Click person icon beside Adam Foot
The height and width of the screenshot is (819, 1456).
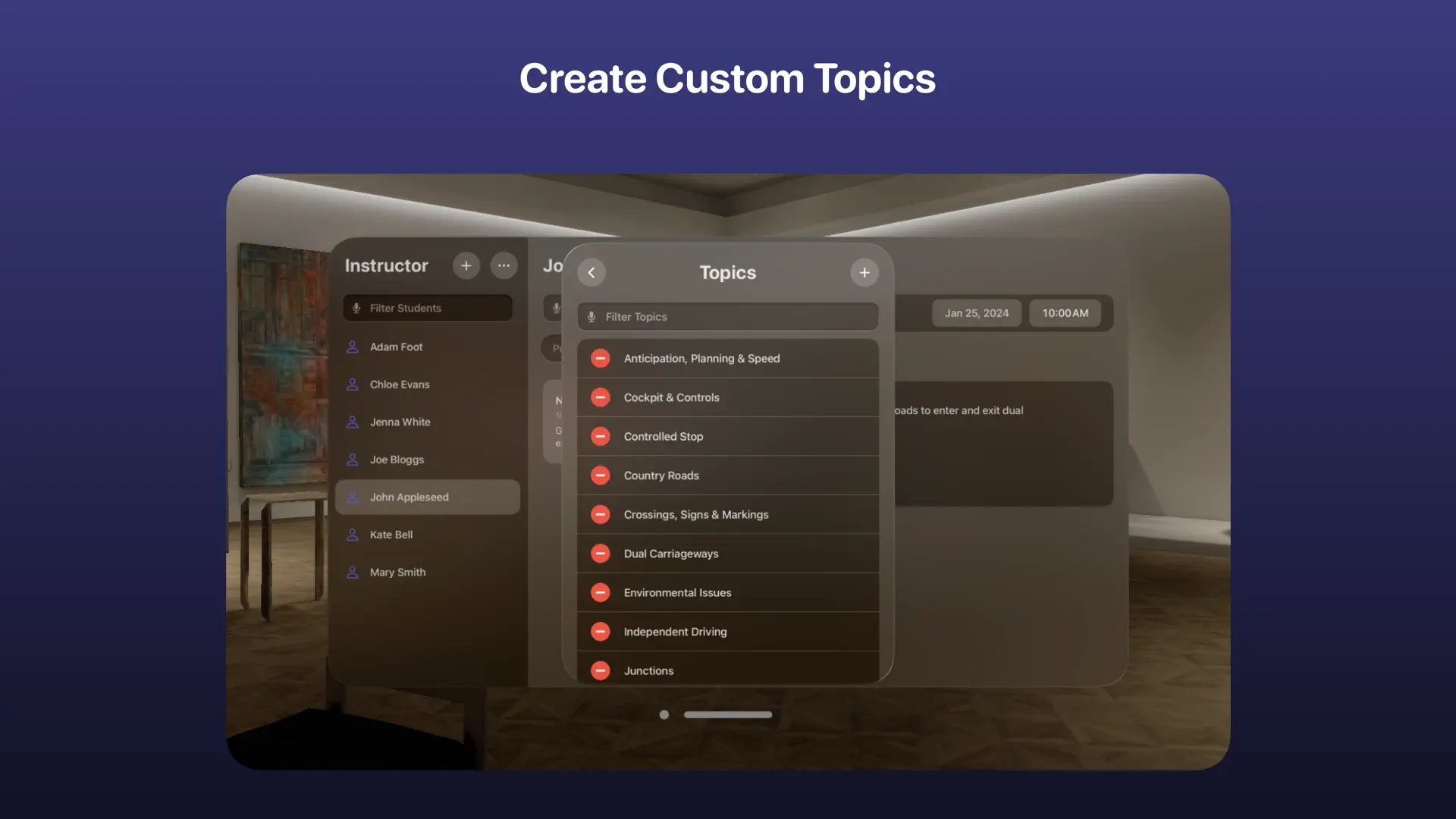coord(352,347)
